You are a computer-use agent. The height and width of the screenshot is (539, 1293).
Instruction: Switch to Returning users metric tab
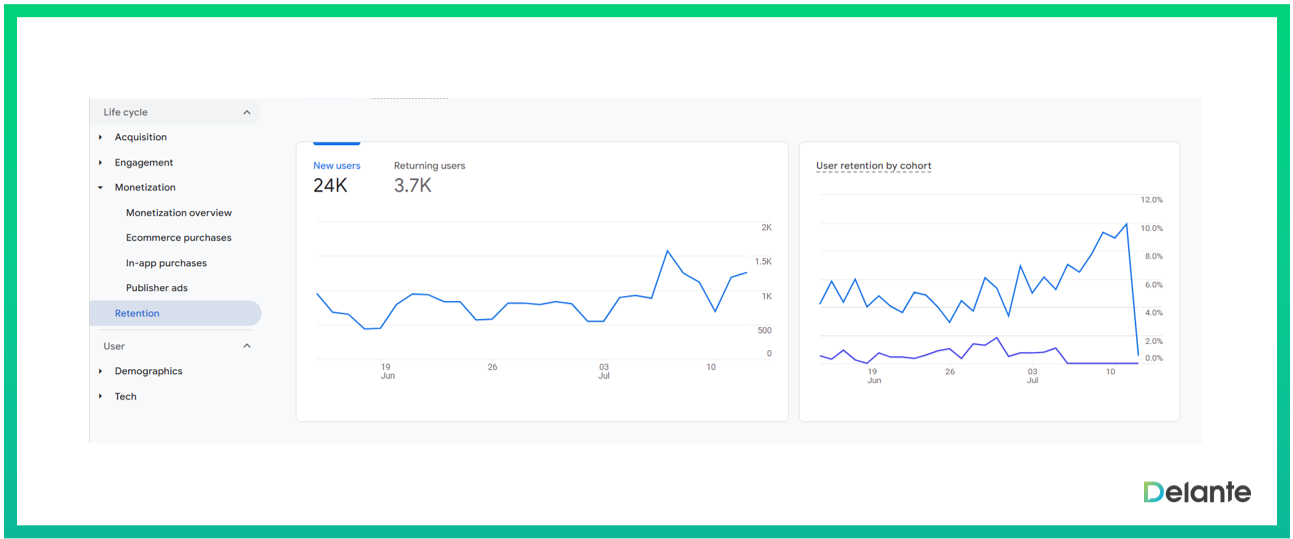click(429, 166)
